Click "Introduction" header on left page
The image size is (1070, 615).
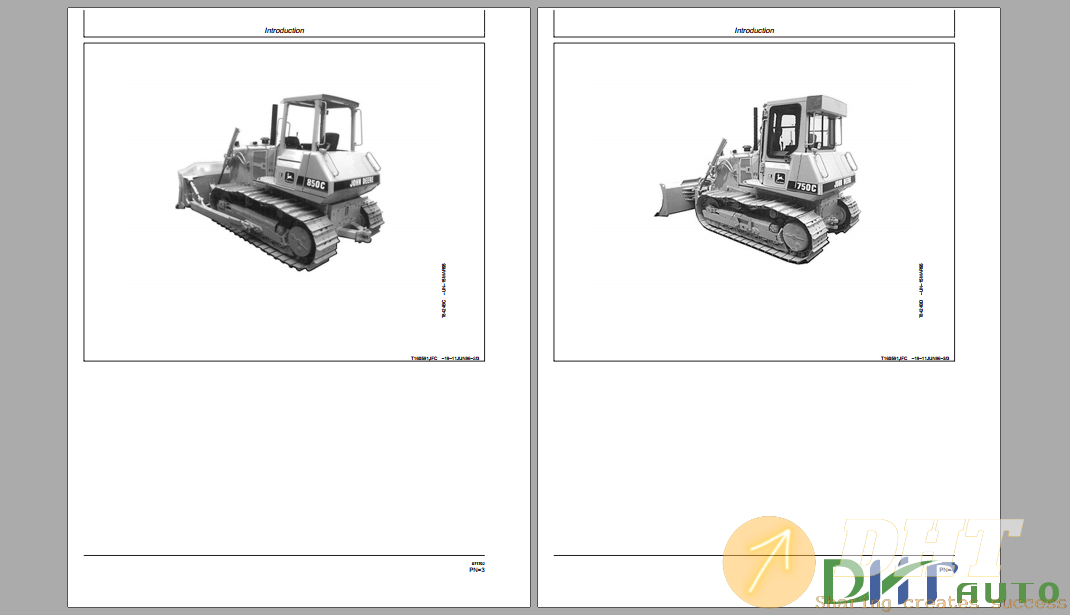click(285, 31)
